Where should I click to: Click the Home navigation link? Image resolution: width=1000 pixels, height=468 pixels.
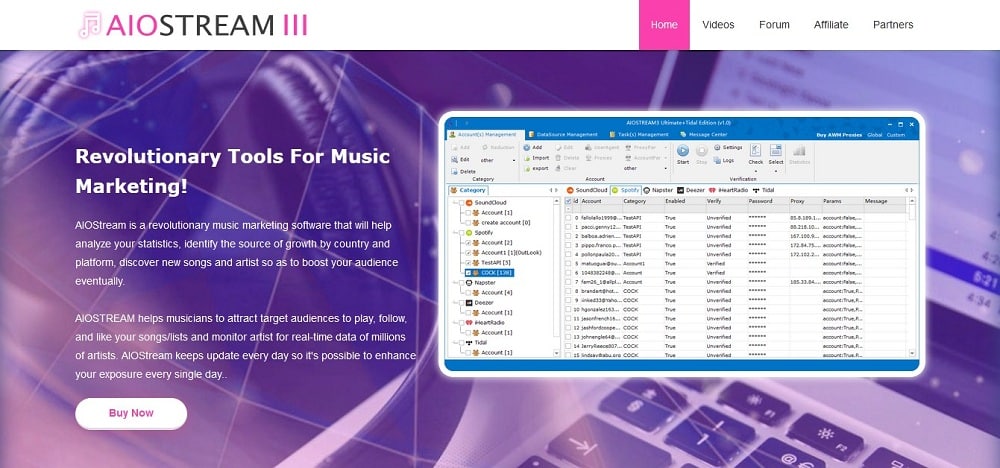pyautogui.click(x=664, y=25)
